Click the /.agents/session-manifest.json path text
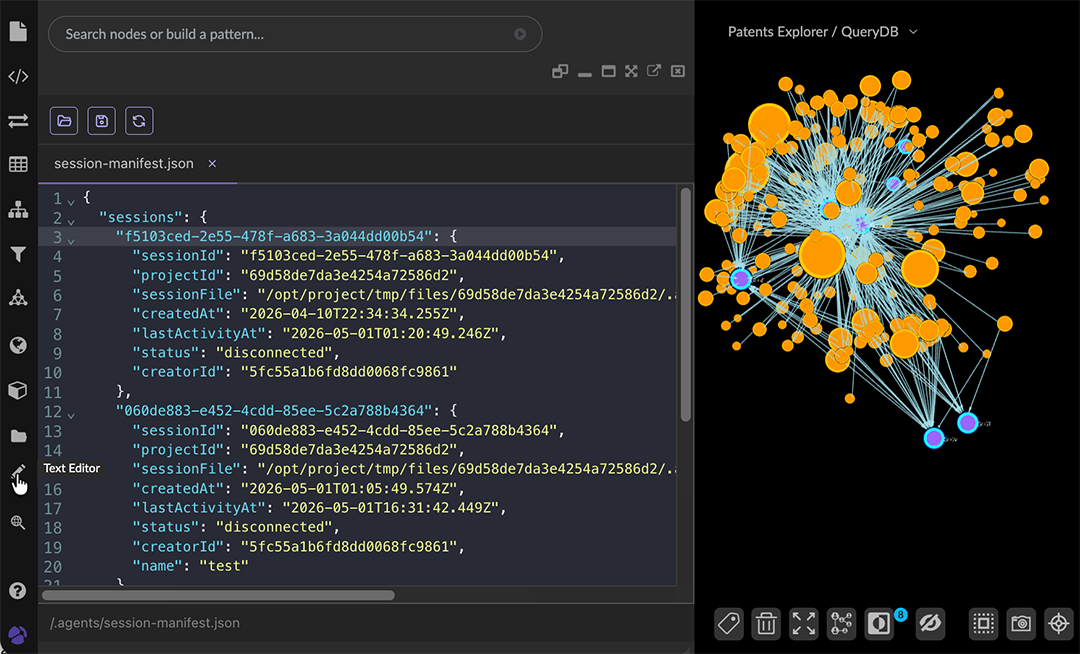The width and height of the screenshot is (1080, 654). tap(145, 623)
